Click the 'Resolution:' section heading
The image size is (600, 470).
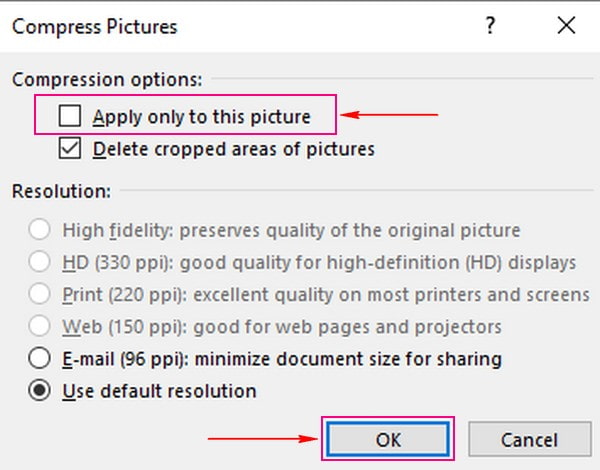(x=61, y=190)
